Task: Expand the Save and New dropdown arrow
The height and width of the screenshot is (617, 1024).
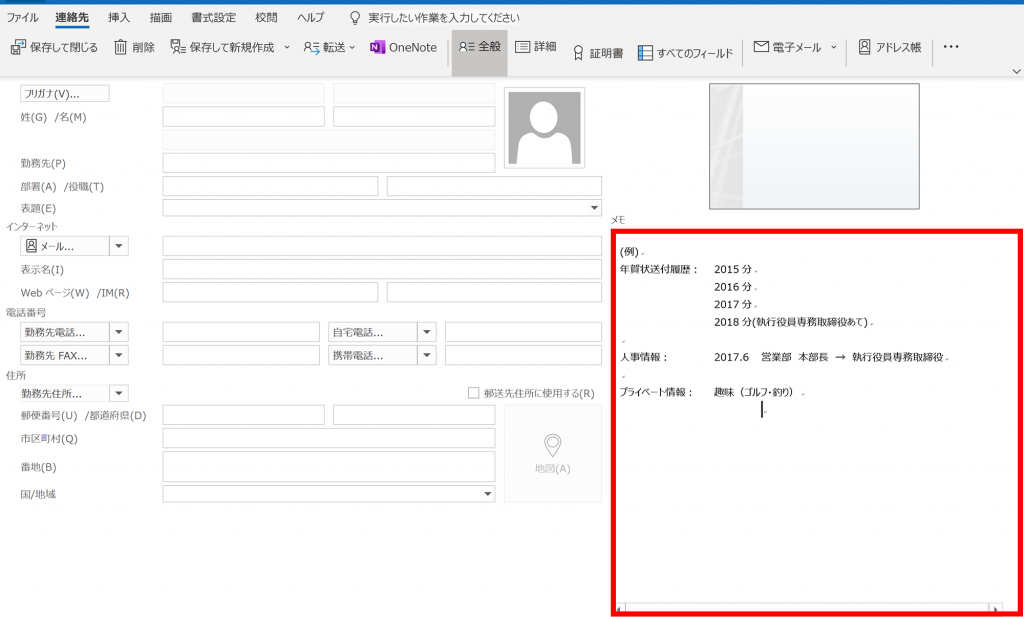Action: pyautogui.click(x=287, y=47)
